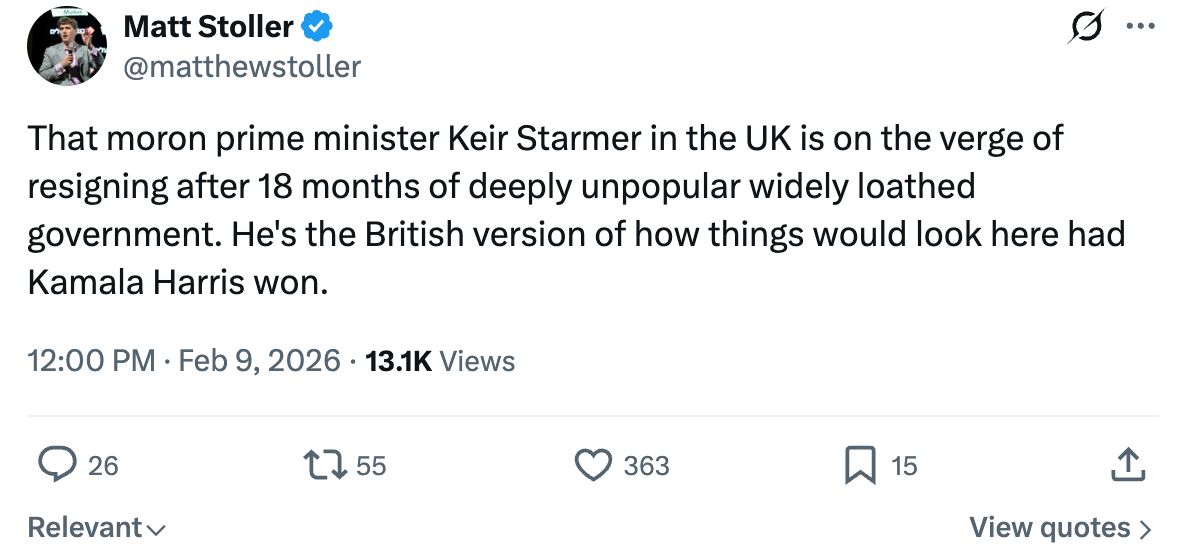Click the repost count of 55
Viewport: 1180px width, 560px height.
click(x=371, y=466)
